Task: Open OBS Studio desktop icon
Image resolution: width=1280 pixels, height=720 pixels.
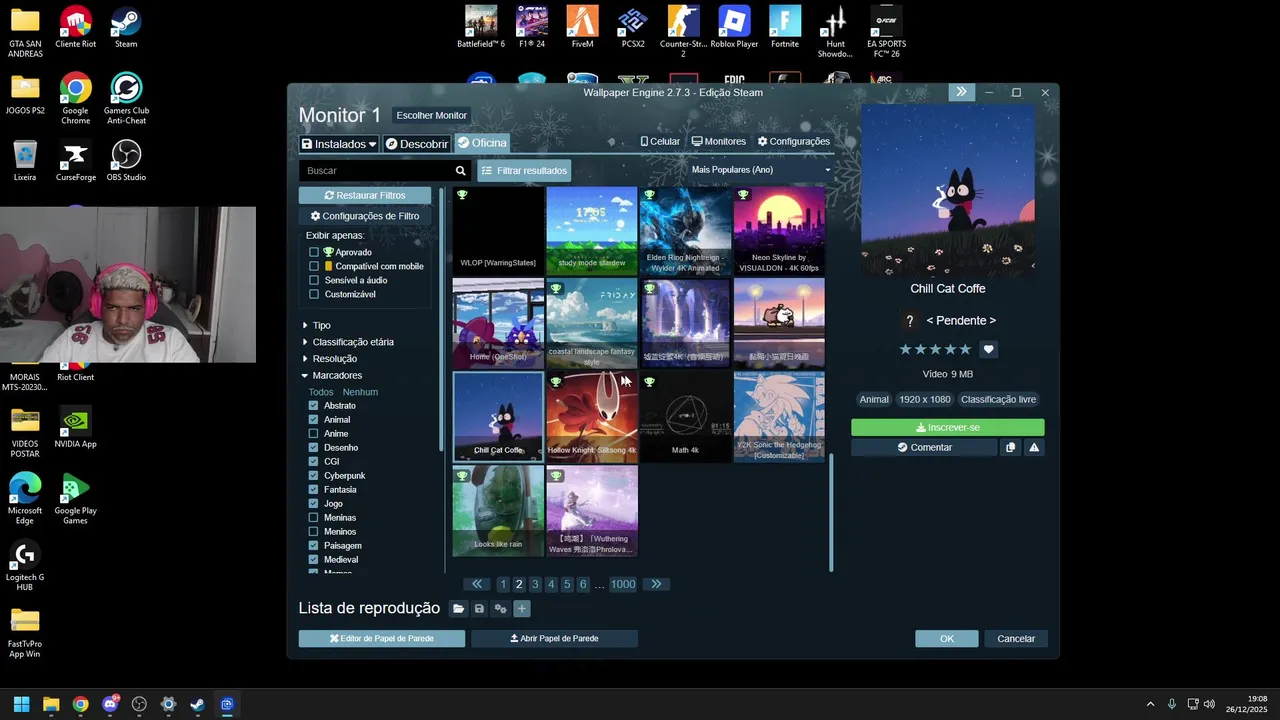Action: pos(126,160)
